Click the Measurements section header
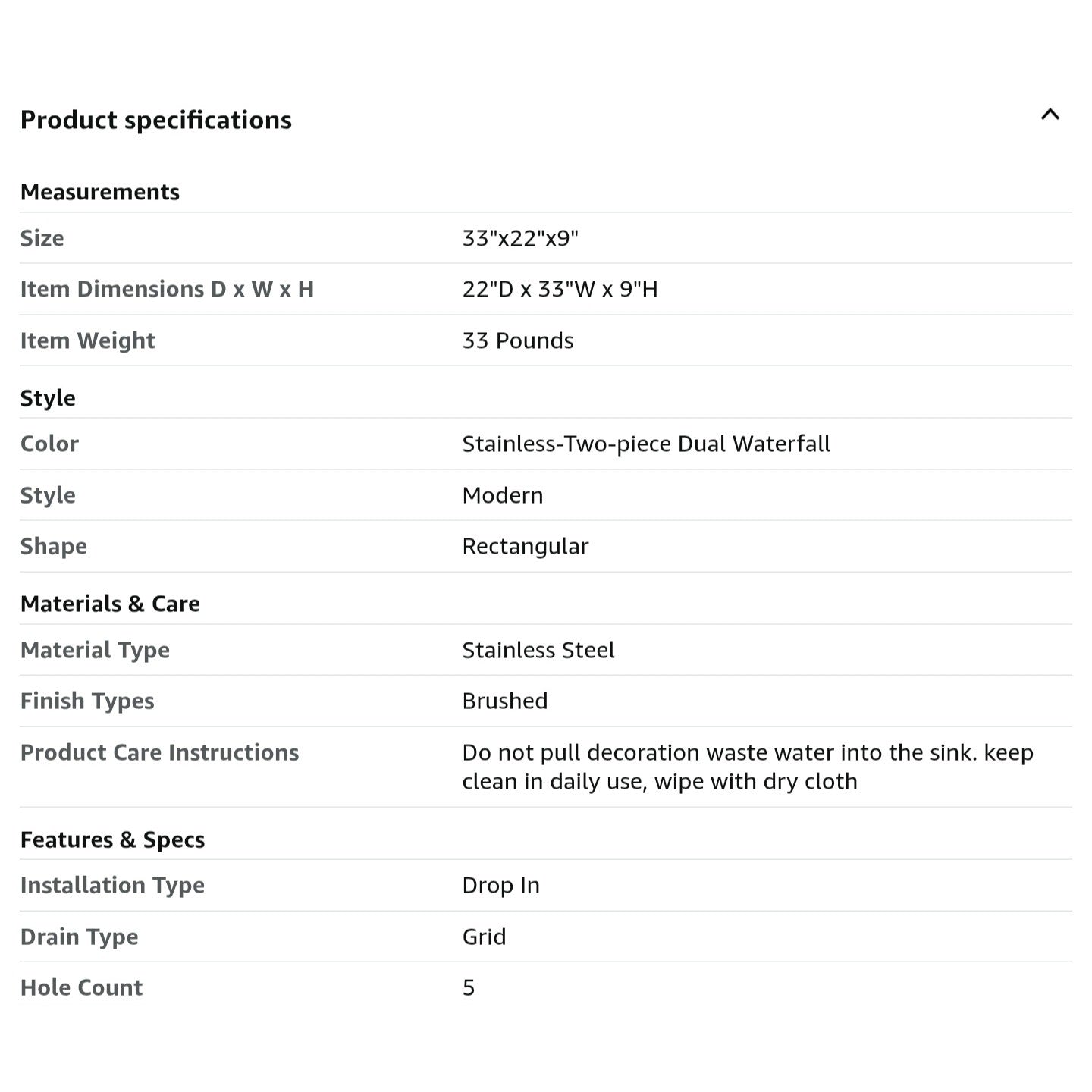 click(100, 192)
